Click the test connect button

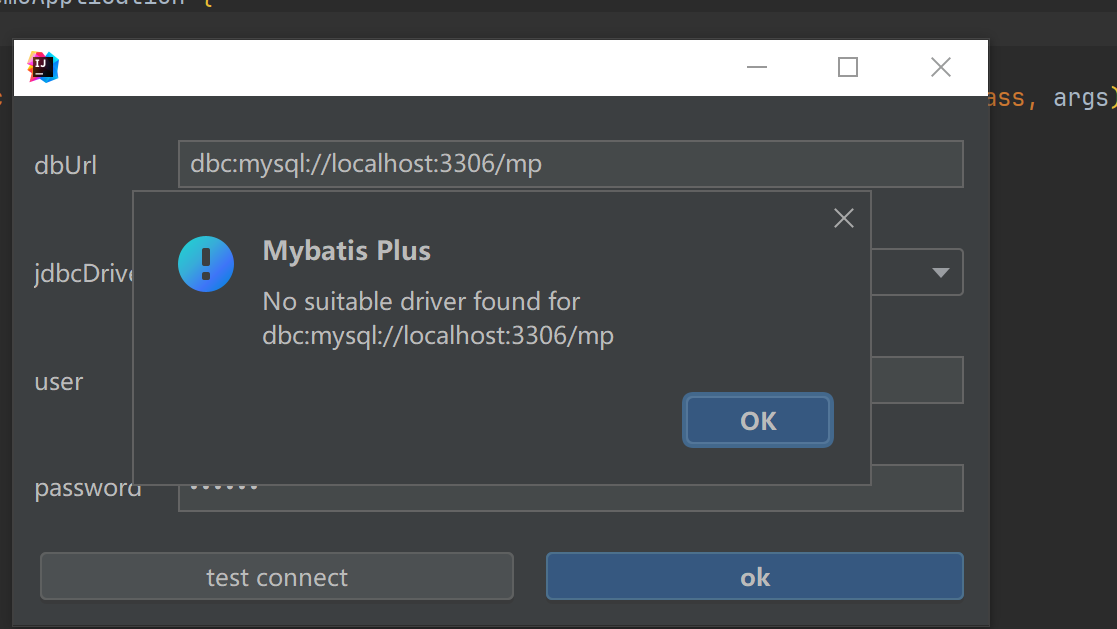pyautogui.click(x=276, y=576)
